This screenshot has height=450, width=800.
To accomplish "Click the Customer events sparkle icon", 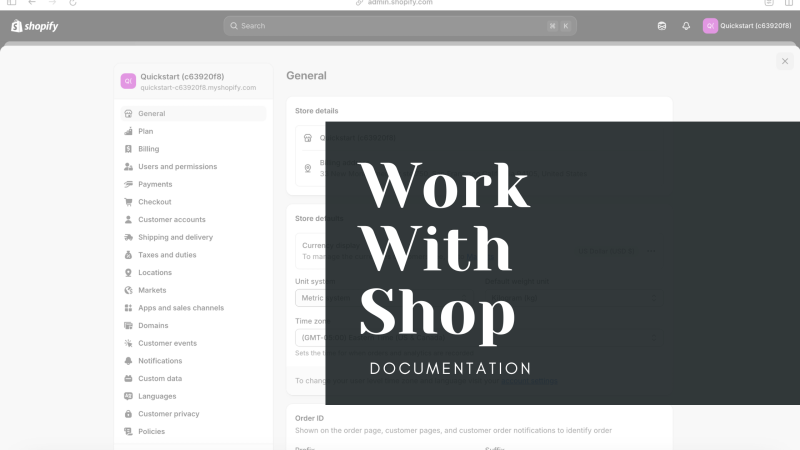I will [128, 343].
